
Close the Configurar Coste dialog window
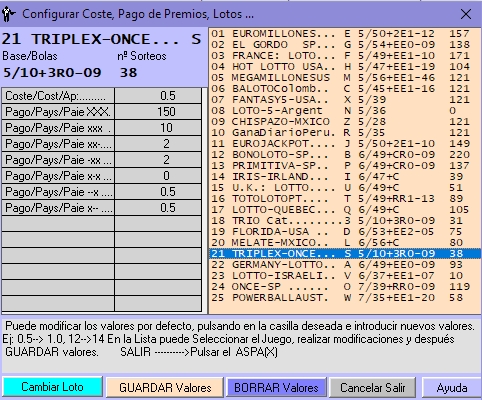(x=465, y=14)
